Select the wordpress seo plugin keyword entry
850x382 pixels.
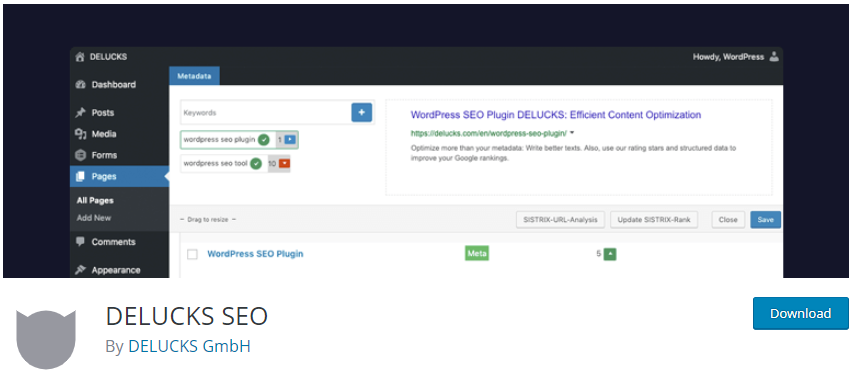pos(239,140)
